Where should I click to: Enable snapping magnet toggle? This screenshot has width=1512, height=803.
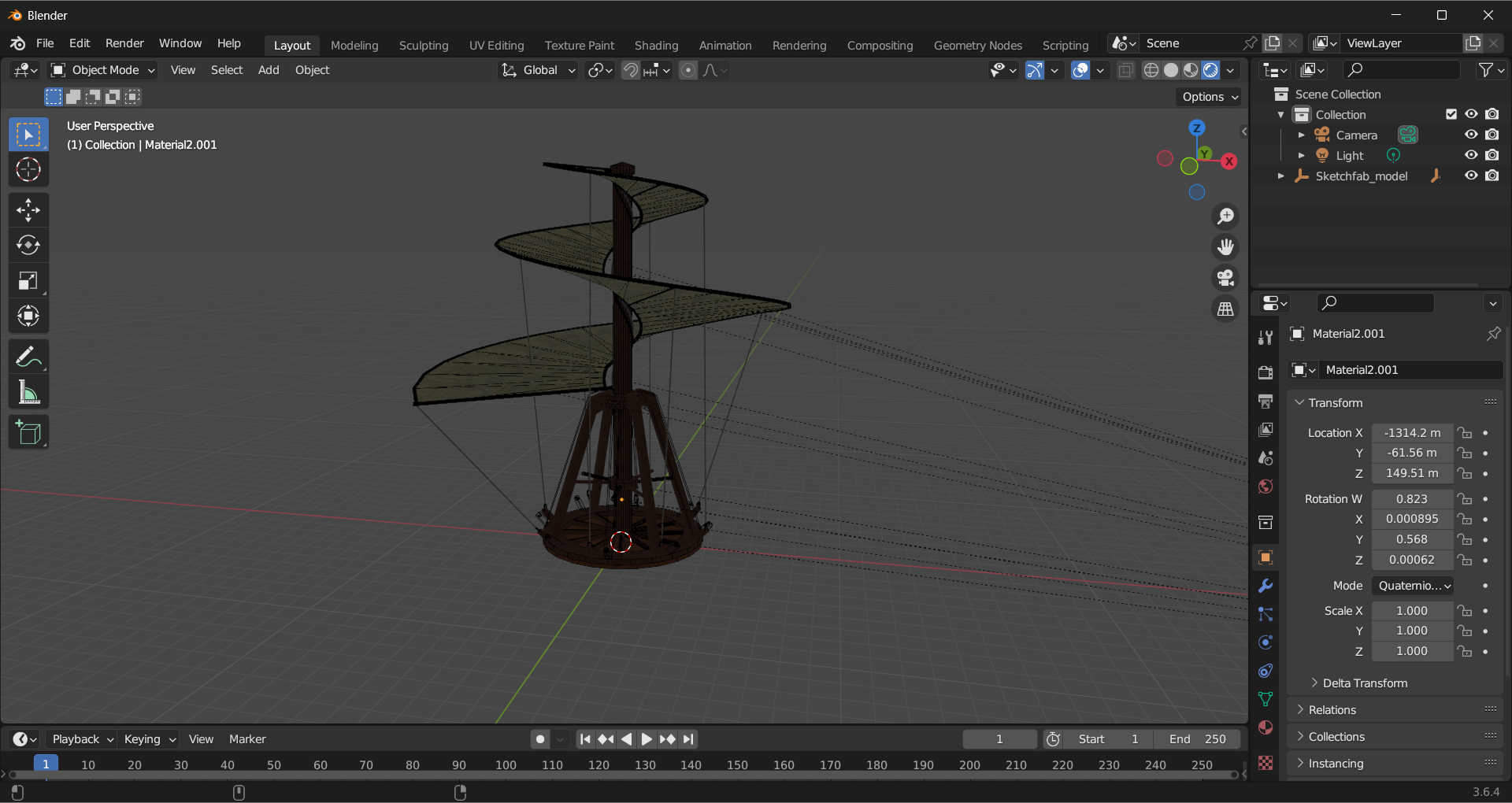tap(631, 70)
